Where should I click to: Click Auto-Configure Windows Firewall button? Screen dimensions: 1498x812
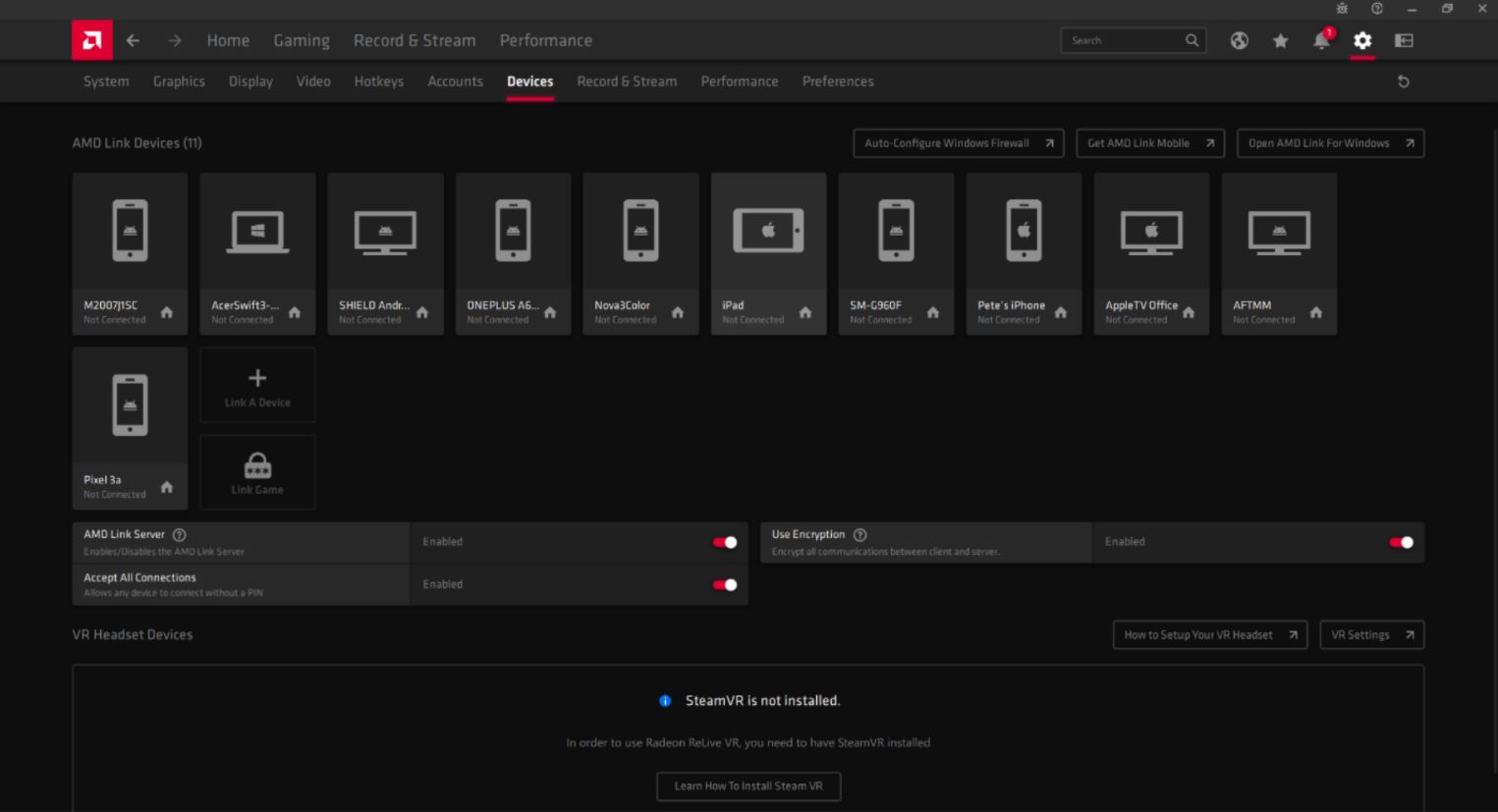[959, 143]
